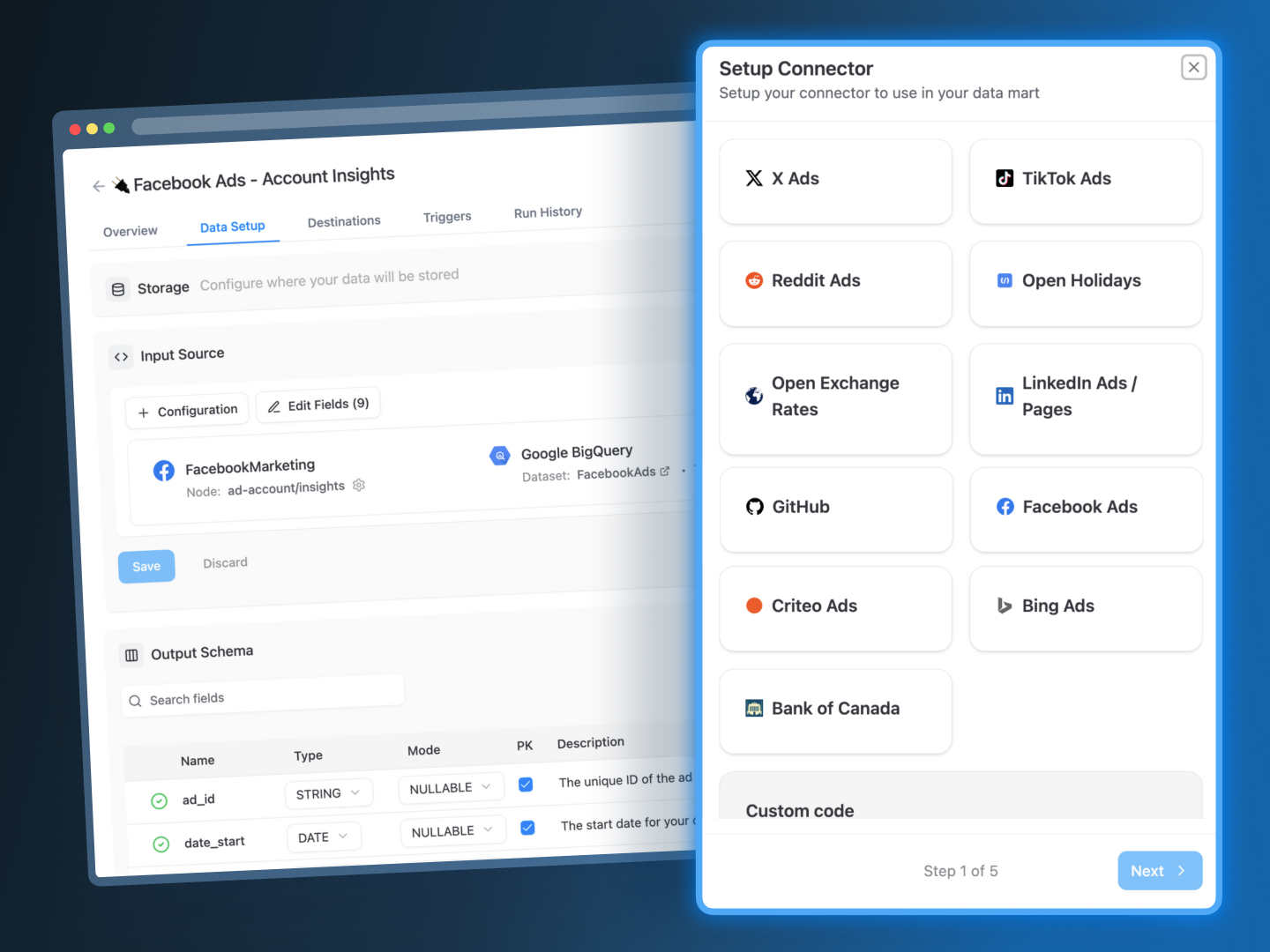Click the Facebook logo on the Facebook Ads card
This screenshot has height=952, width=1270.
click(x=1005, y=507)
